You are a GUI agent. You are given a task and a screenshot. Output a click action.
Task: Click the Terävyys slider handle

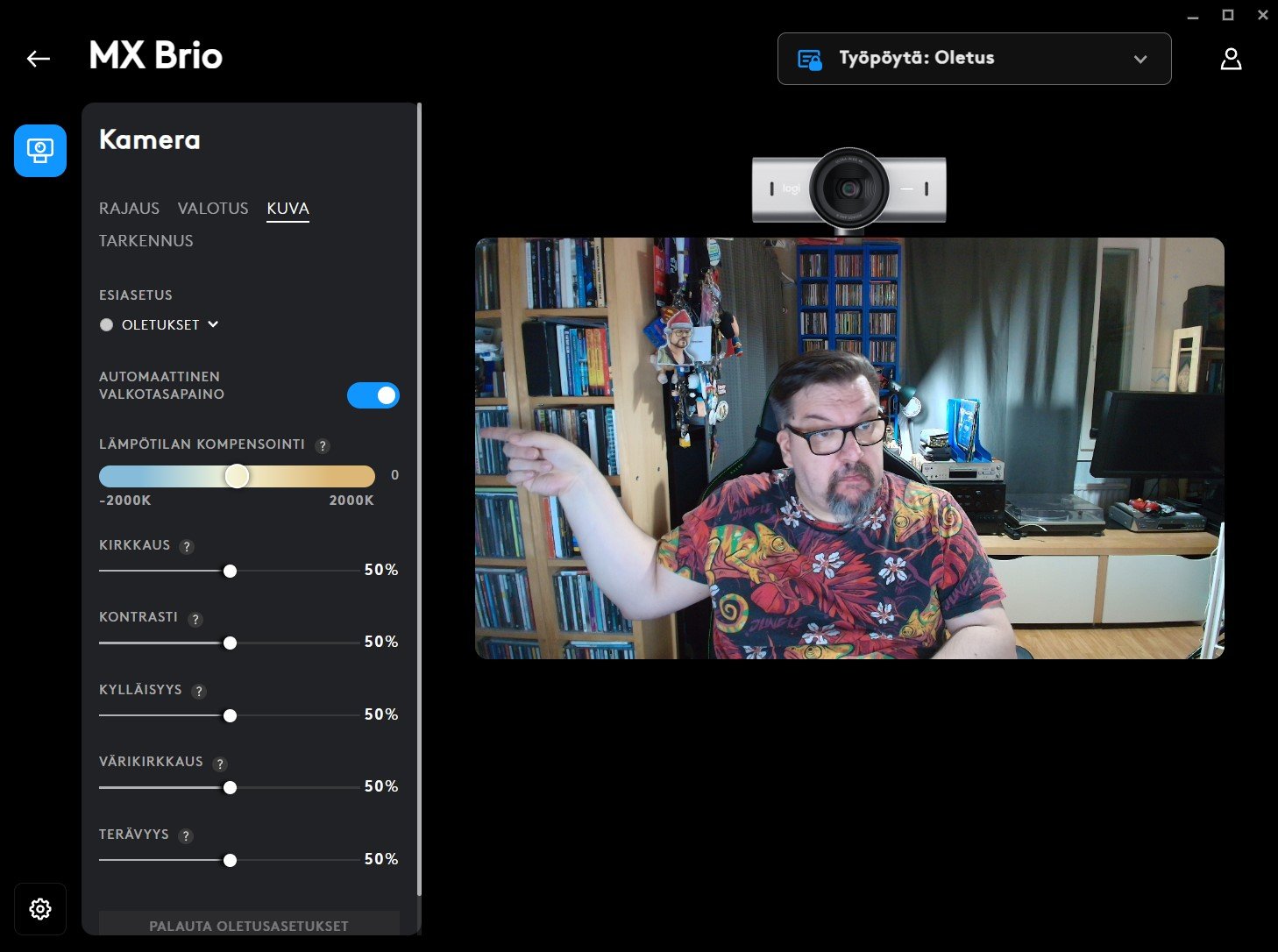[230, 861]
